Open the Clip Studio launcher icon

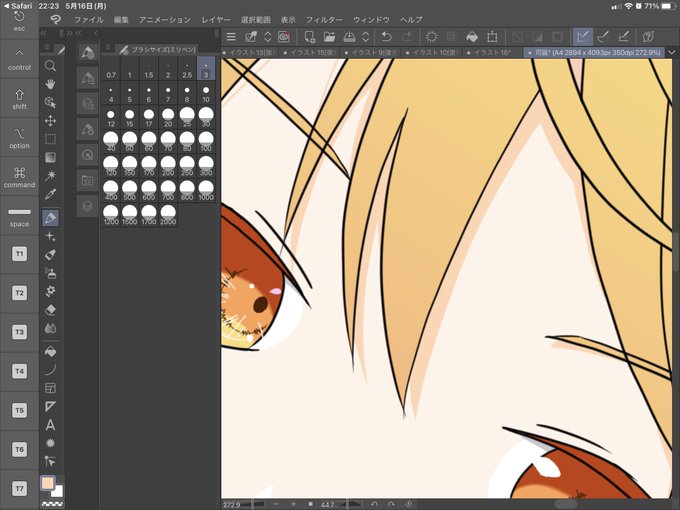tap(284, 37)
